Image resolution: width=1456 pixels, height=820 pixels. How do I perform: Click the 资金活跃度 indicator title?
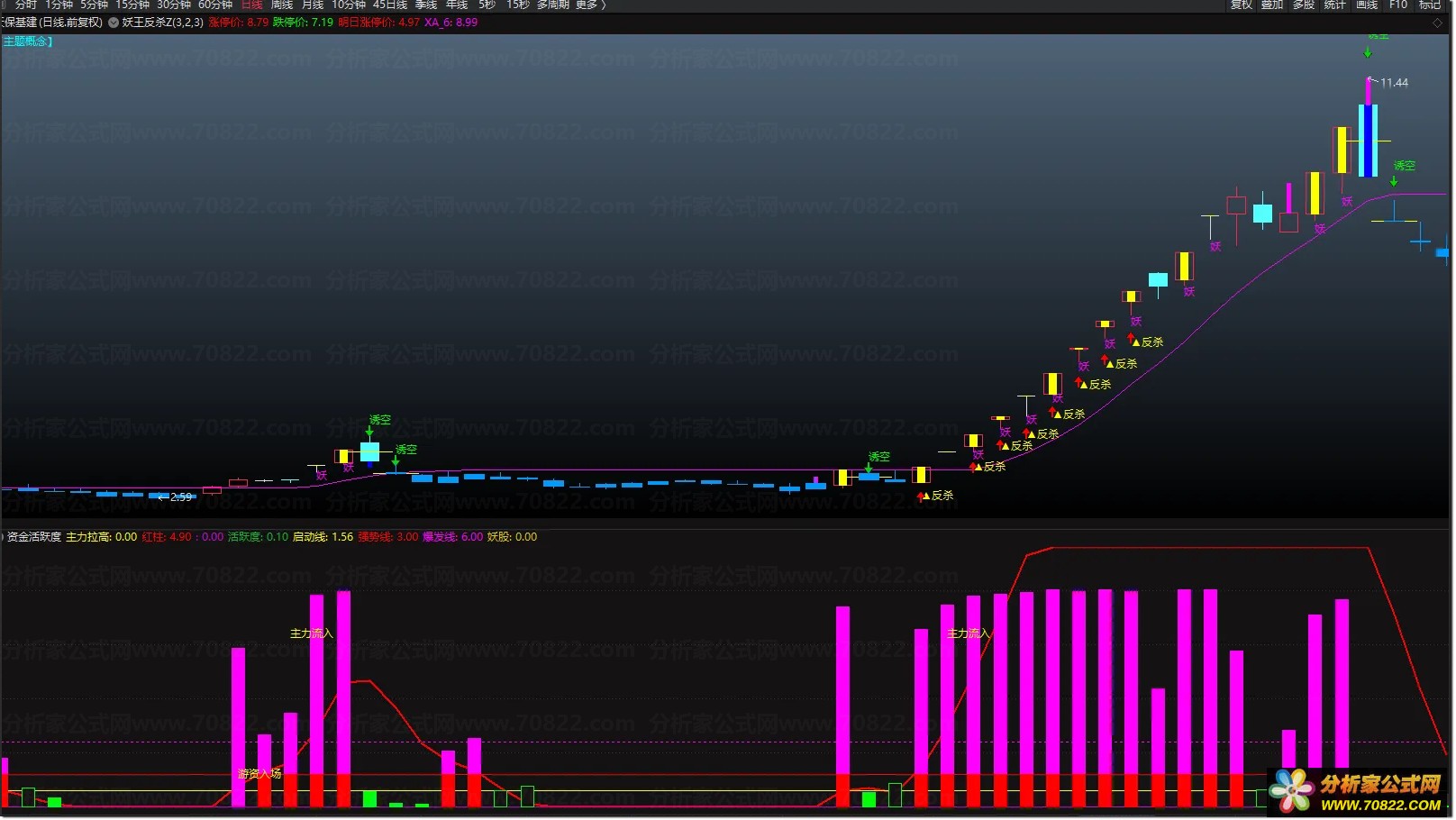tap(34, 537)
